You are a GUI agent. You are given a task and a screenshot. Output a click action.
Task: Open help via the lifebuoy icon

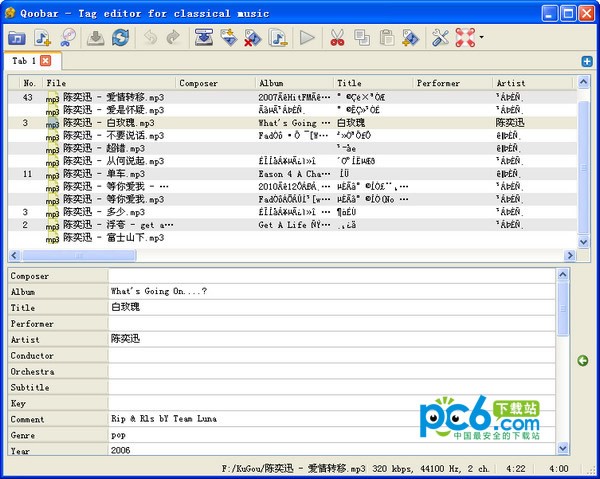point(465,38)
